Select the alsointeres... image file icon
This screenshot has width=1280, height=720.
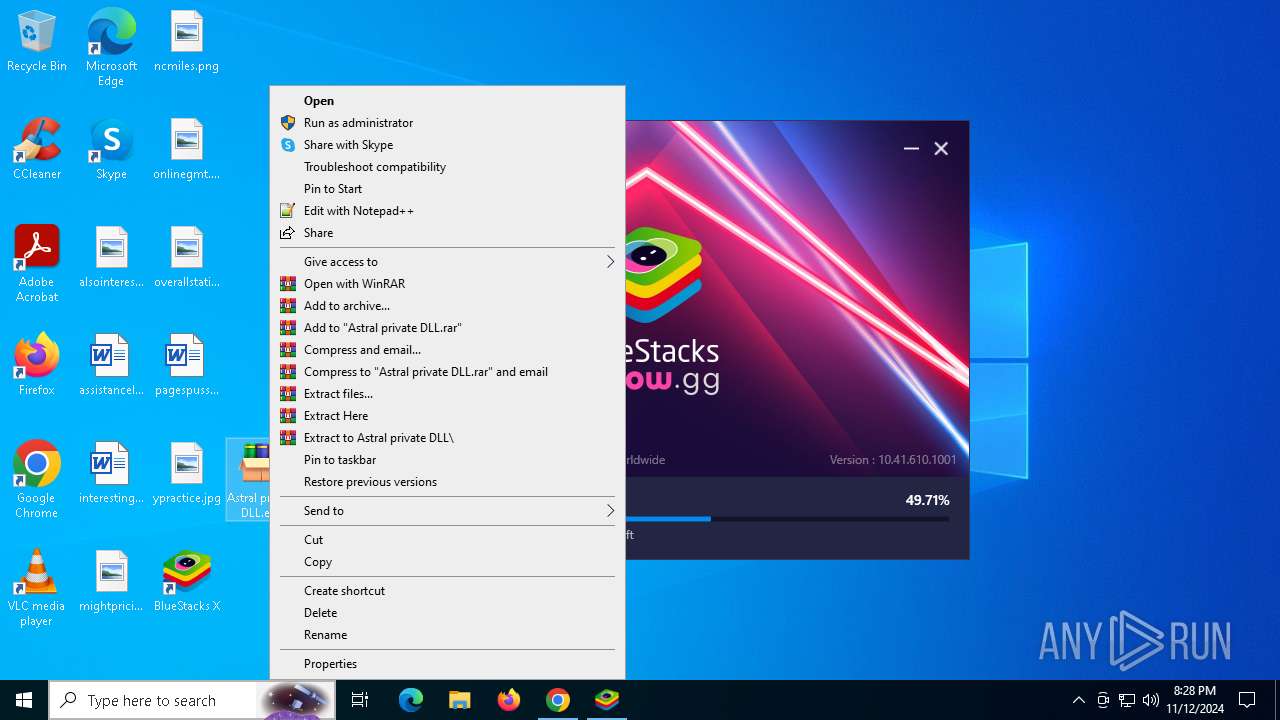click(x=111, y=258)
